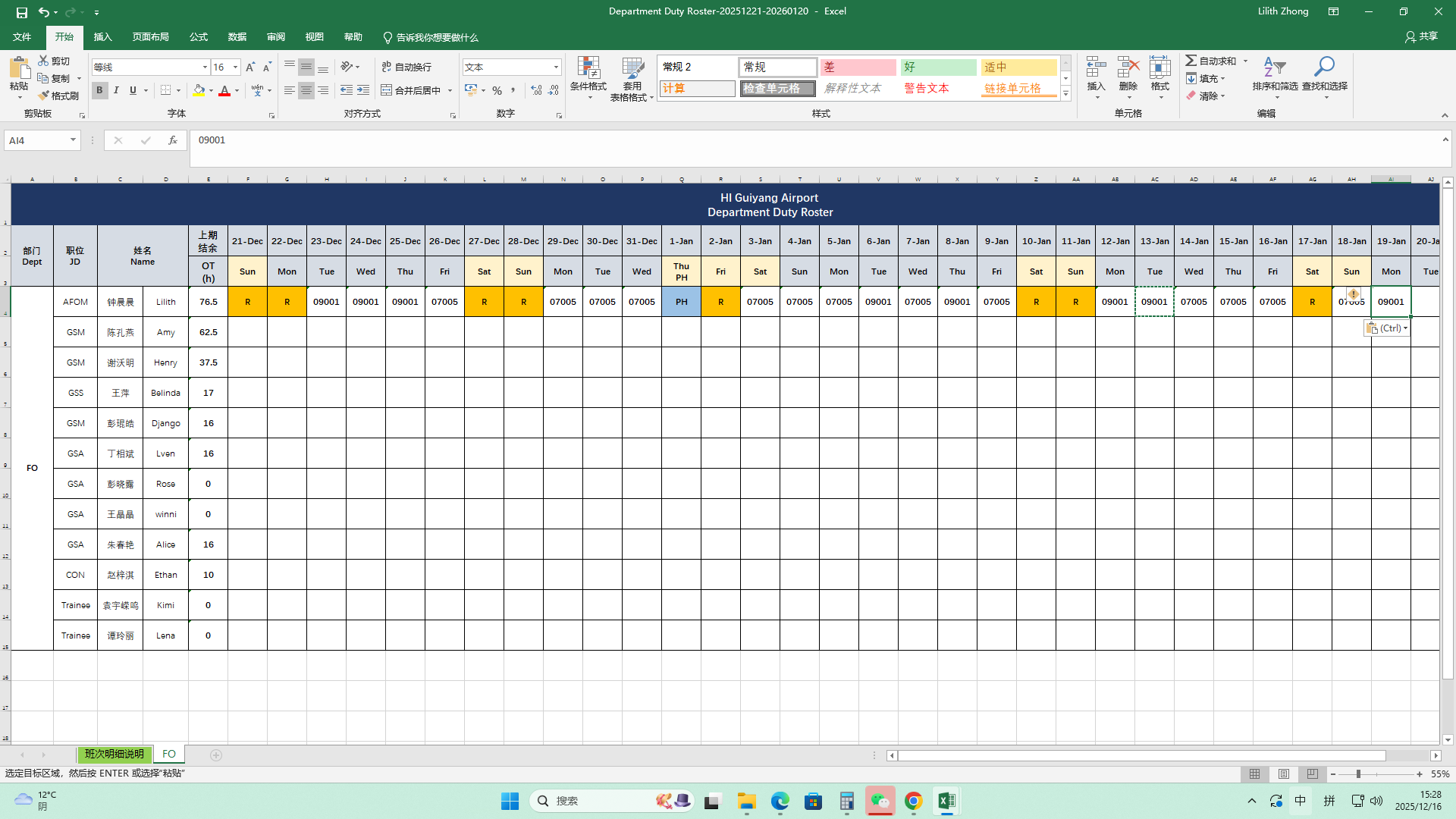Click the Format Painter icon

click(x=44, y=96)
